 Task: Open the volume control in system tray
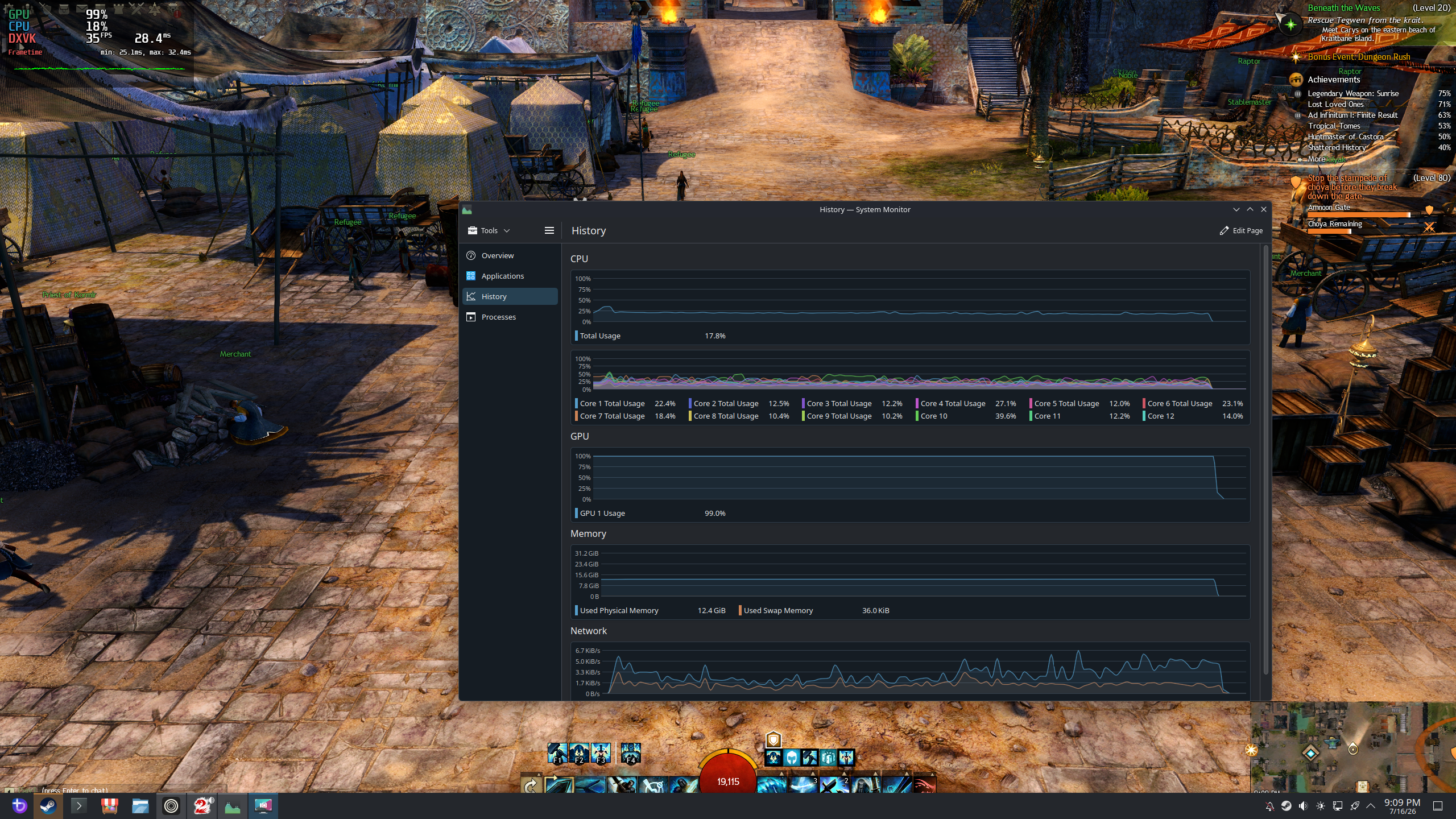point(1303,806)
